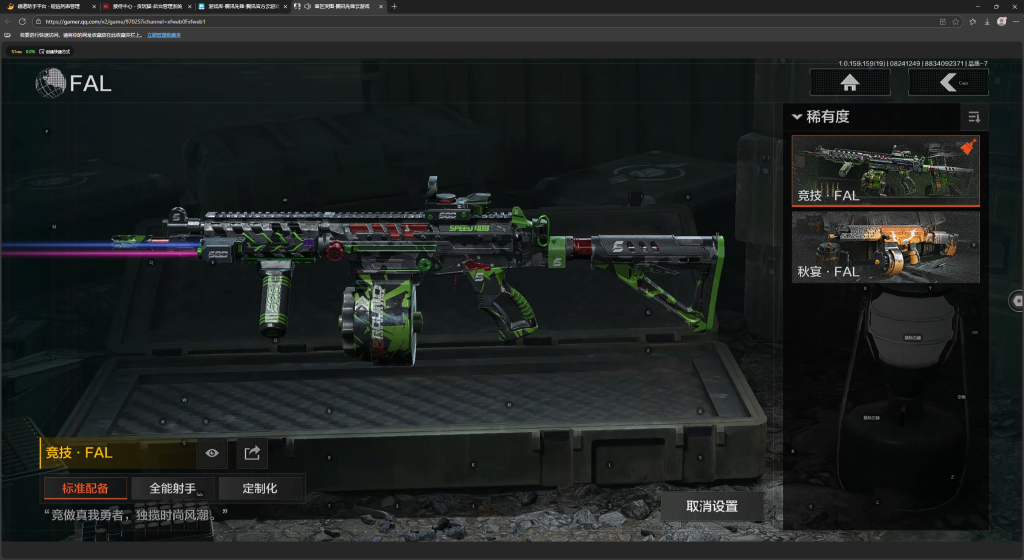Switch to the 标准配备 tab

click(85, 488)
